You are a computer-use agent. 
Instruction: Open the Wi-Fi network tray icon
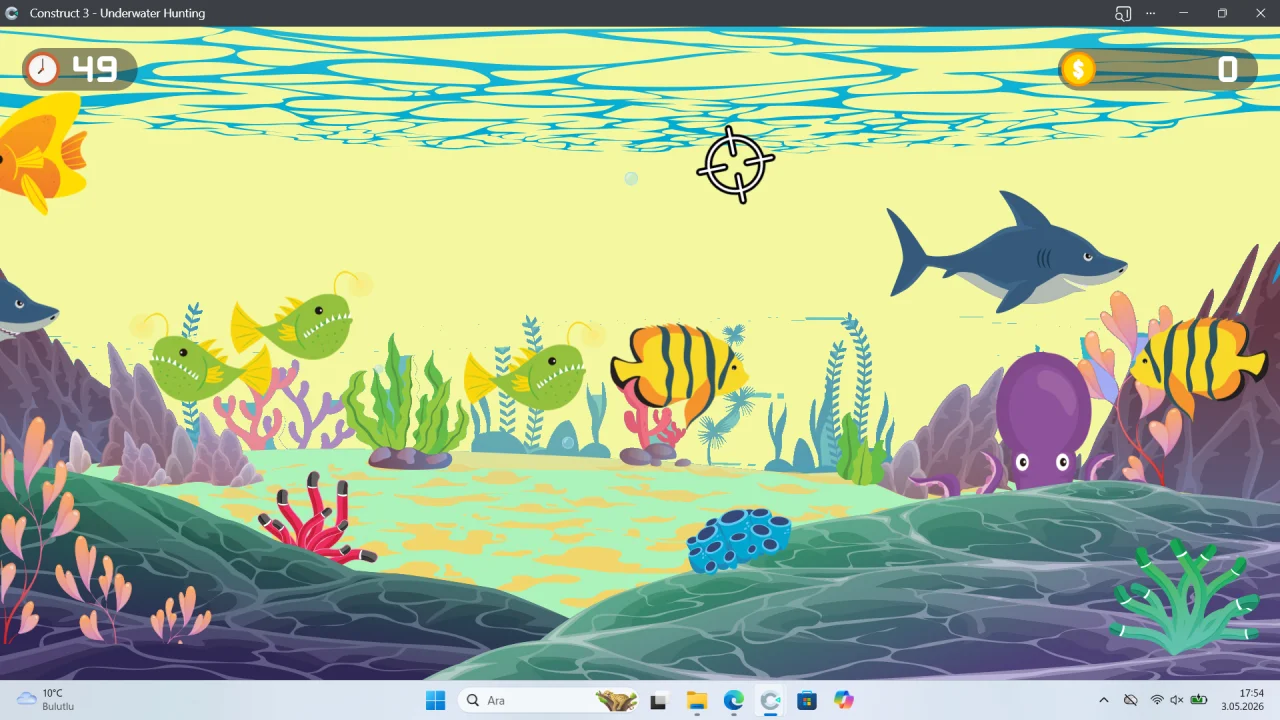(1157, 700)
